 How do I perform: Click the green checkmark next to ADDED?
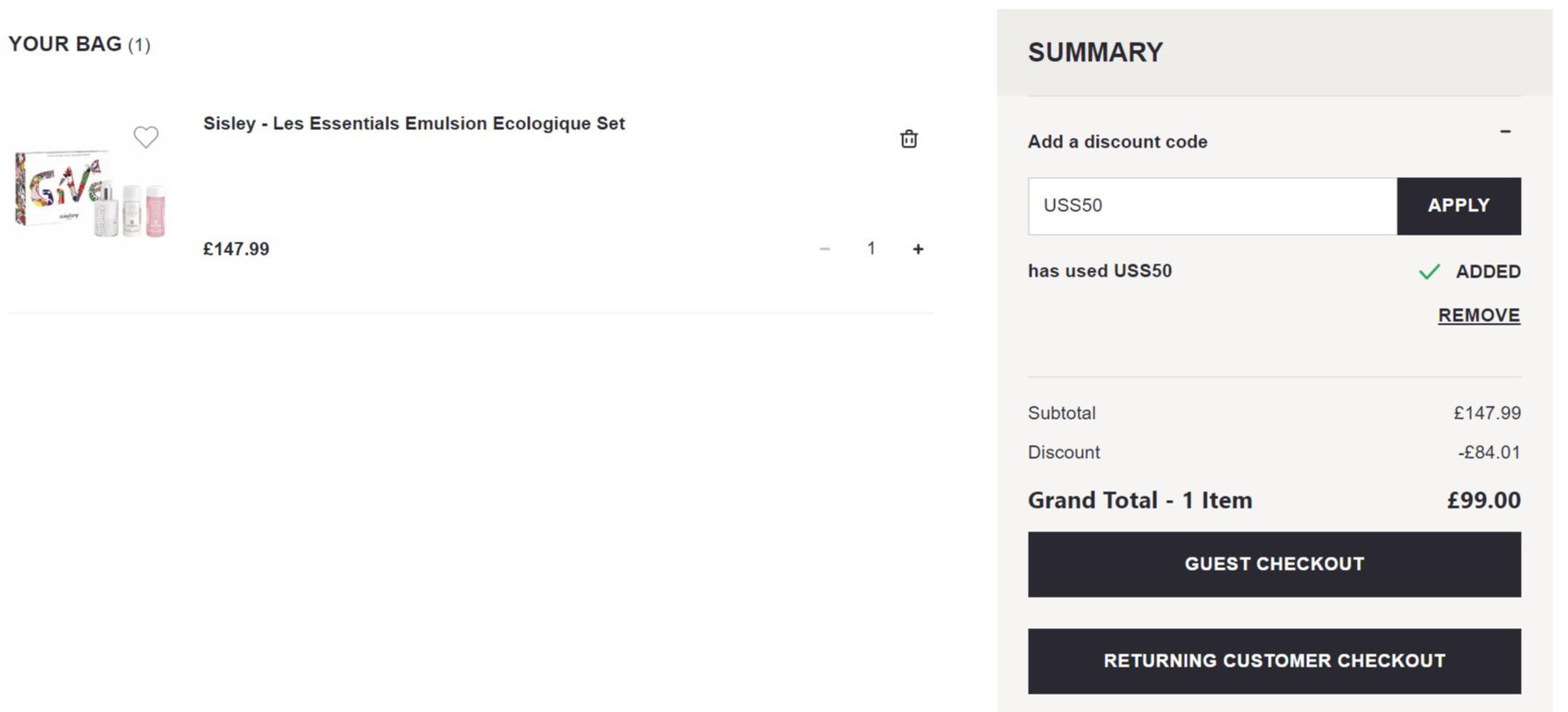[x=1429, y=272]
